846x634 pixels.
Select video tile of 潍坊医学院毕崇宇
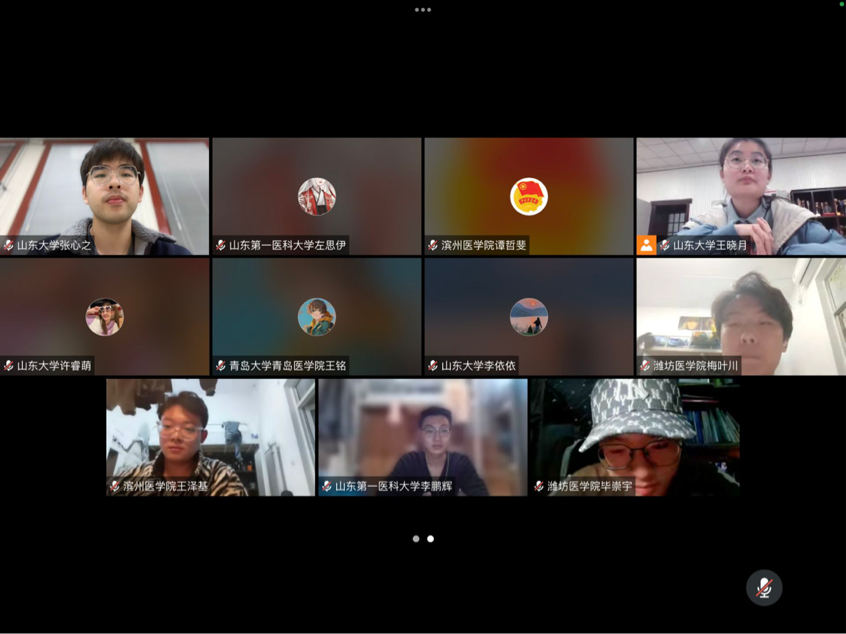635,437
